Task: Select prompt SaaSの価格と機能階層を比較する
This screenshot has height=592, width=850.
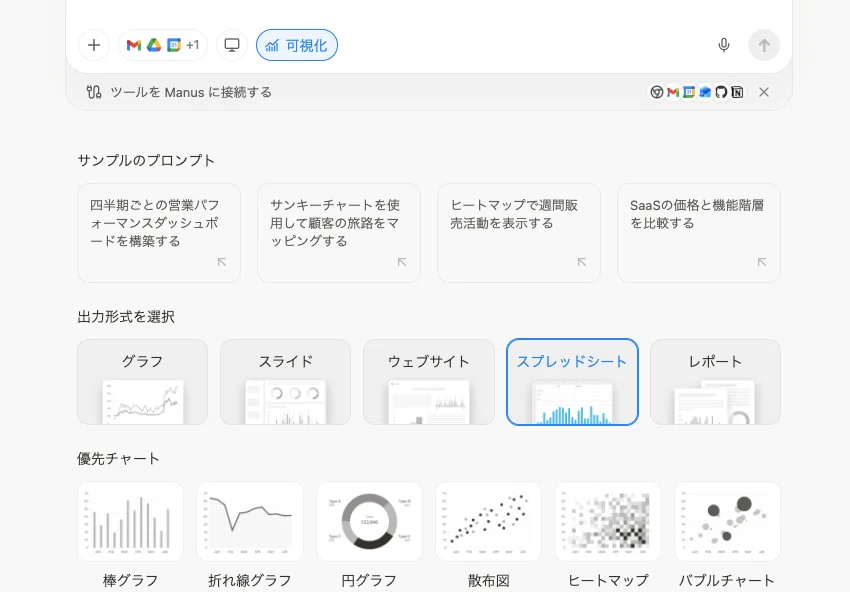Action: click(699, 233)
